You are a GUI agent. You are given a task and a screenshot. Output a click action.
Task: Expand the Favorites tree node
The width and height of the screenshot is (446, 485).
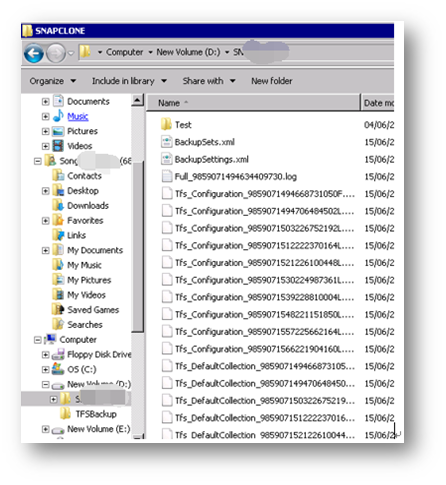pos(45,221)
